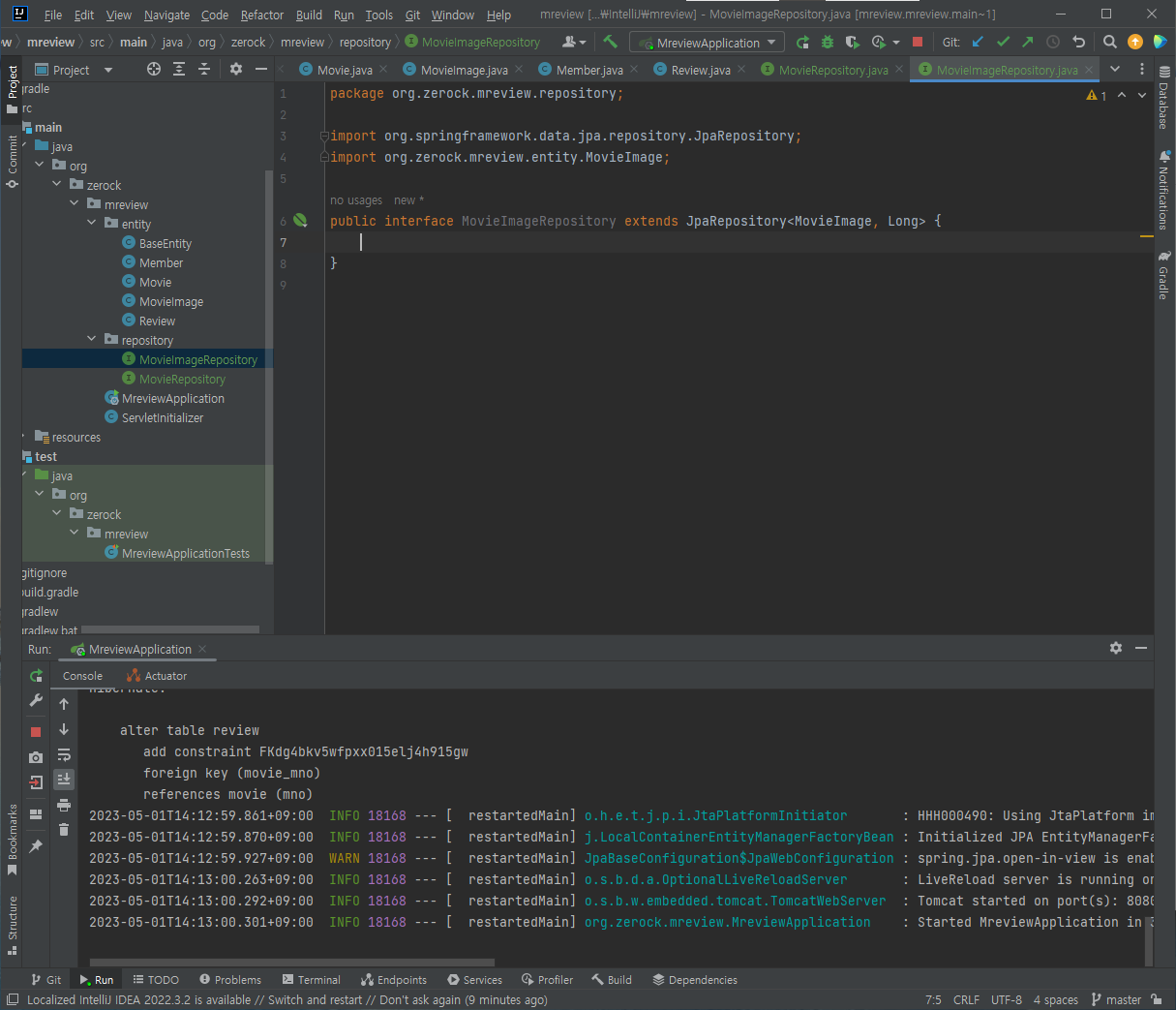Image resolution: width=1176 pixels, height=1010 pixels.
Task: Select MovieImage class in project tree
Action: click(170, 301)
